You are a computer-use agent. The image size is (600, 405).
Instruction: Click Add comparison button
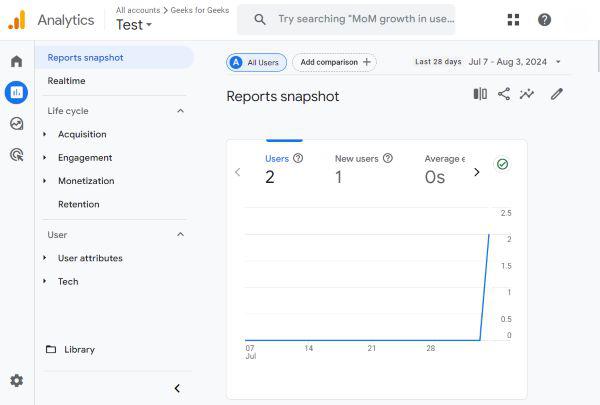[334, 62]
